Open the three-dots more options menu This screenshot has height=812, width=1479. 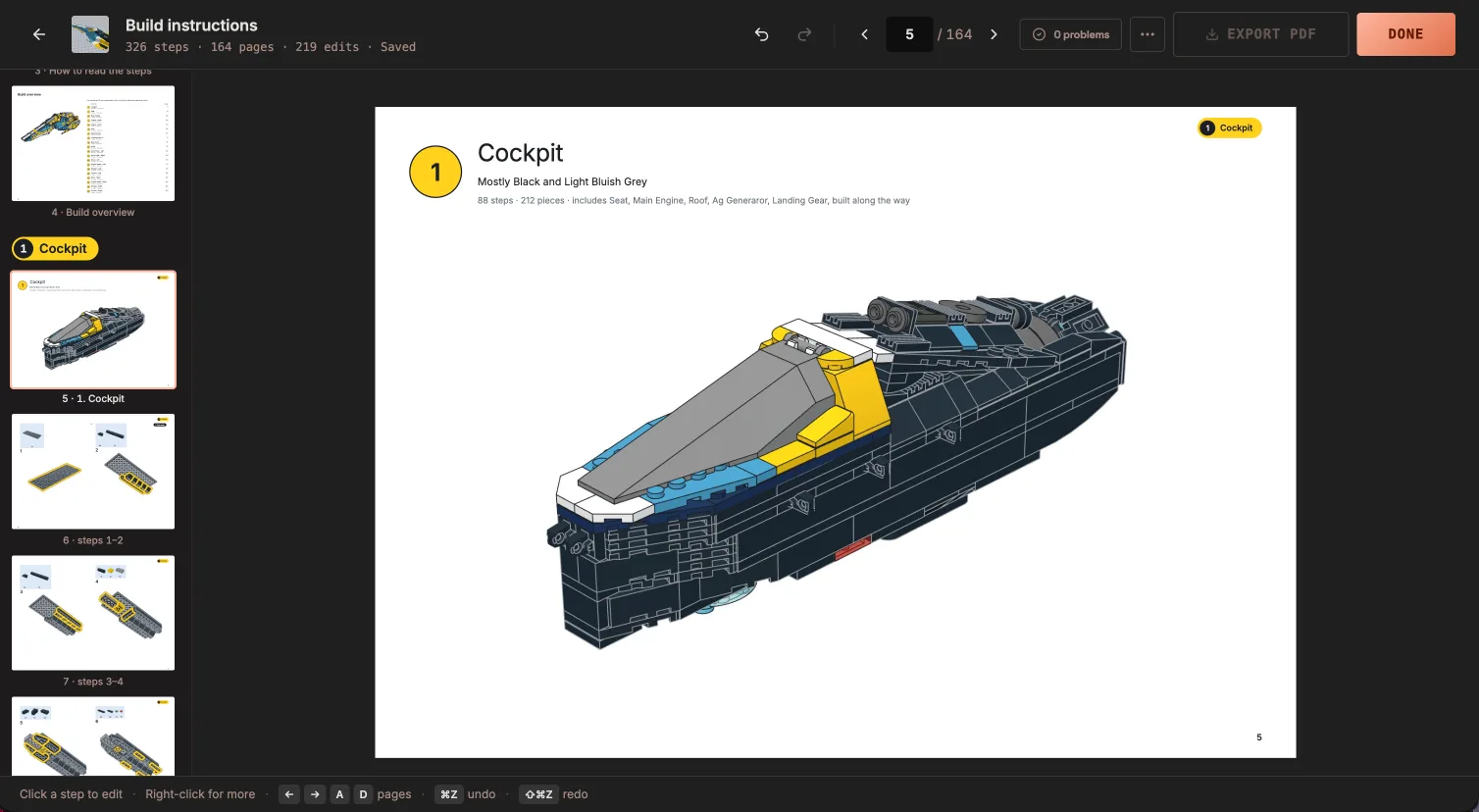(x=1147, y=34)
